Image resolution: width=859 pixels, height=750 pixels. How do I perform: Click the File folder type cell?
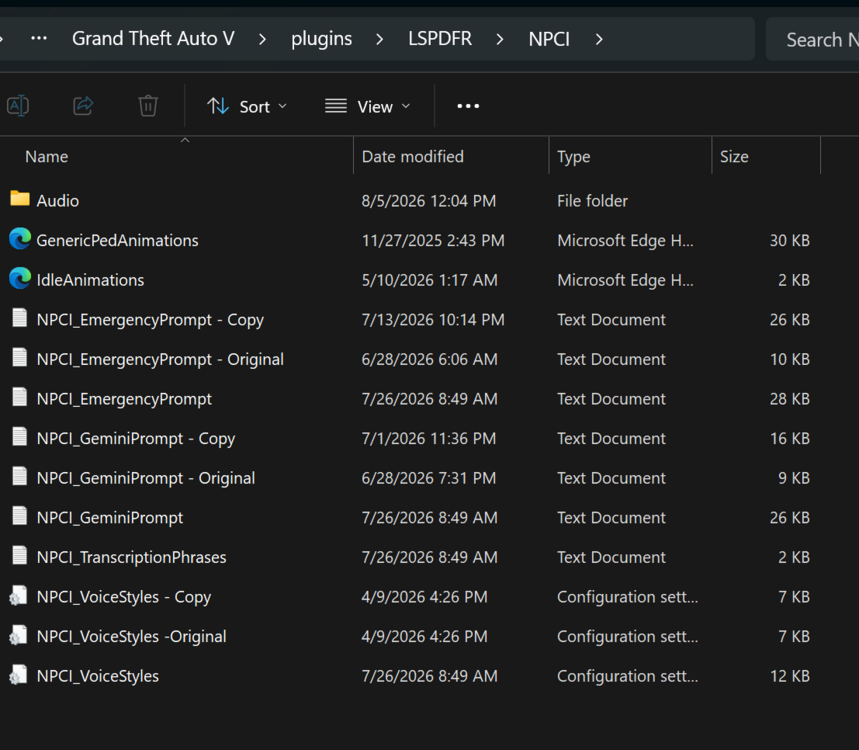(x=592, y=201)
